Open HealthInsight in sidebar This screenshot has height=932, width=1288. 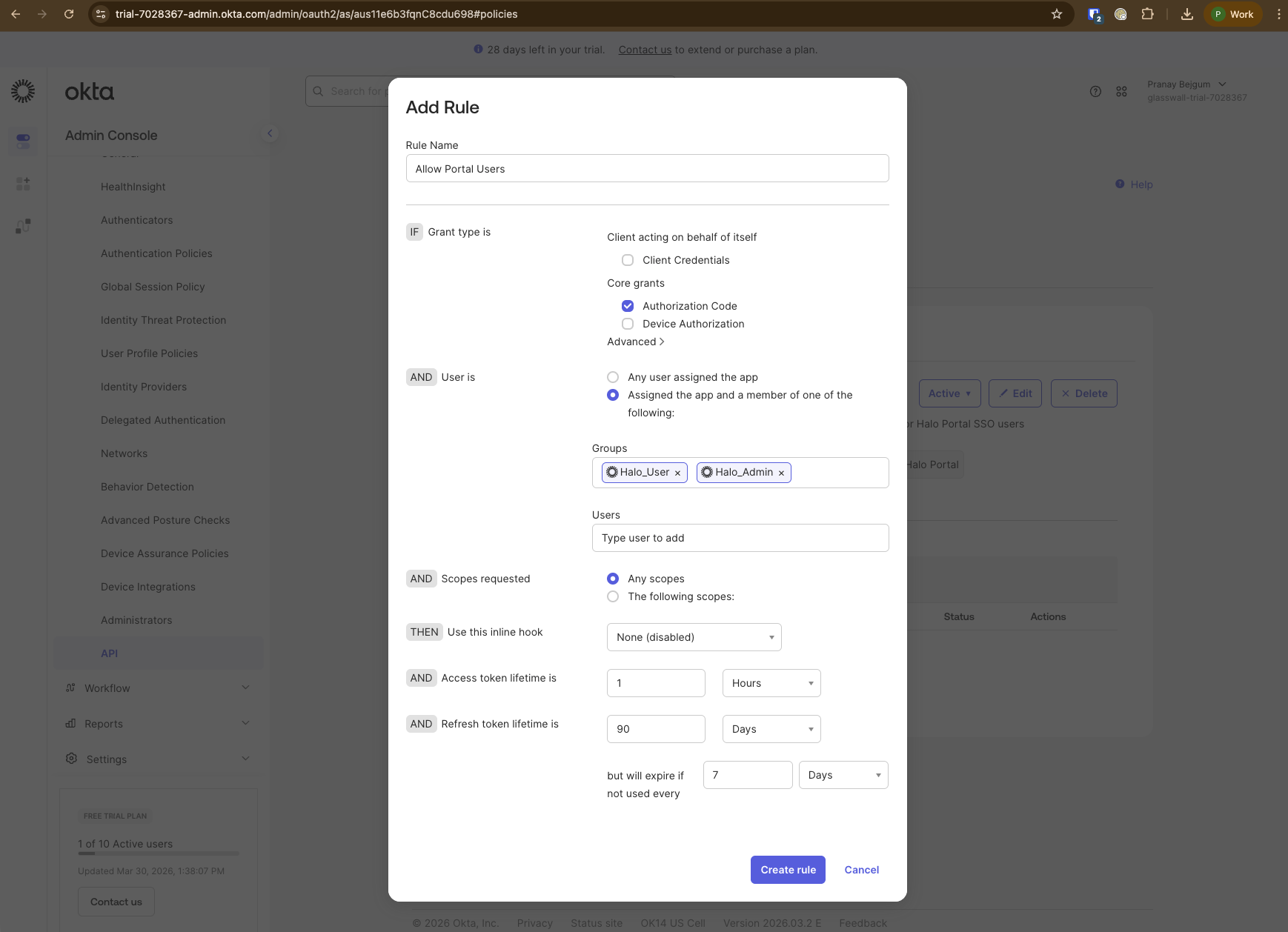coord(133,187)
